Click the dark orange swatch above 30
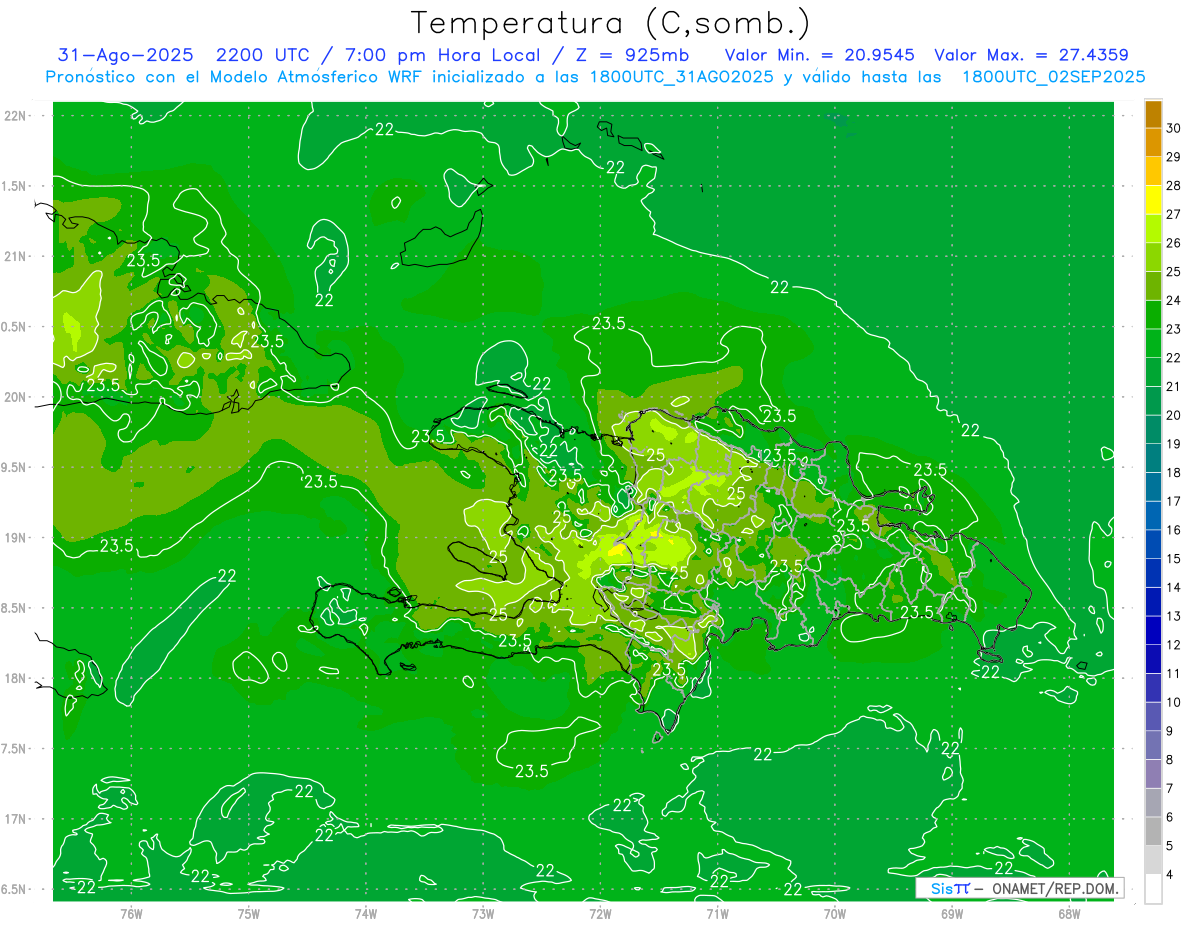 (1153, 114)
